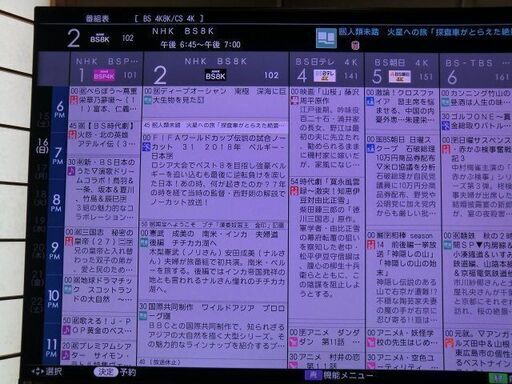512x384 pixels.
Task: Select 映画「山桜」藤沢周平原作 program
Action: [x=327, y=131]
